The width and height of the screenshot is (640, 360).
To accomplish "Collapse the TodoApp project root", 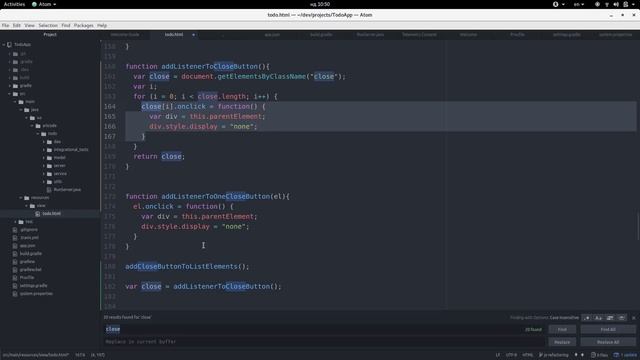I will pos(4,44).
